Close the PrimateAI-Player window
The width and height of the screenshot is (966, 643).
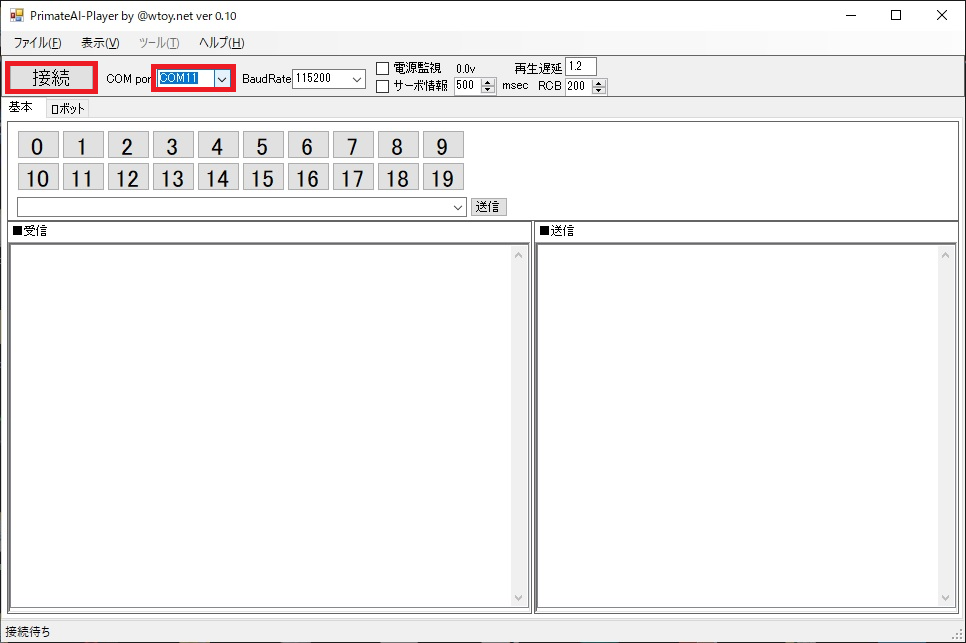(x=942, y=15)
